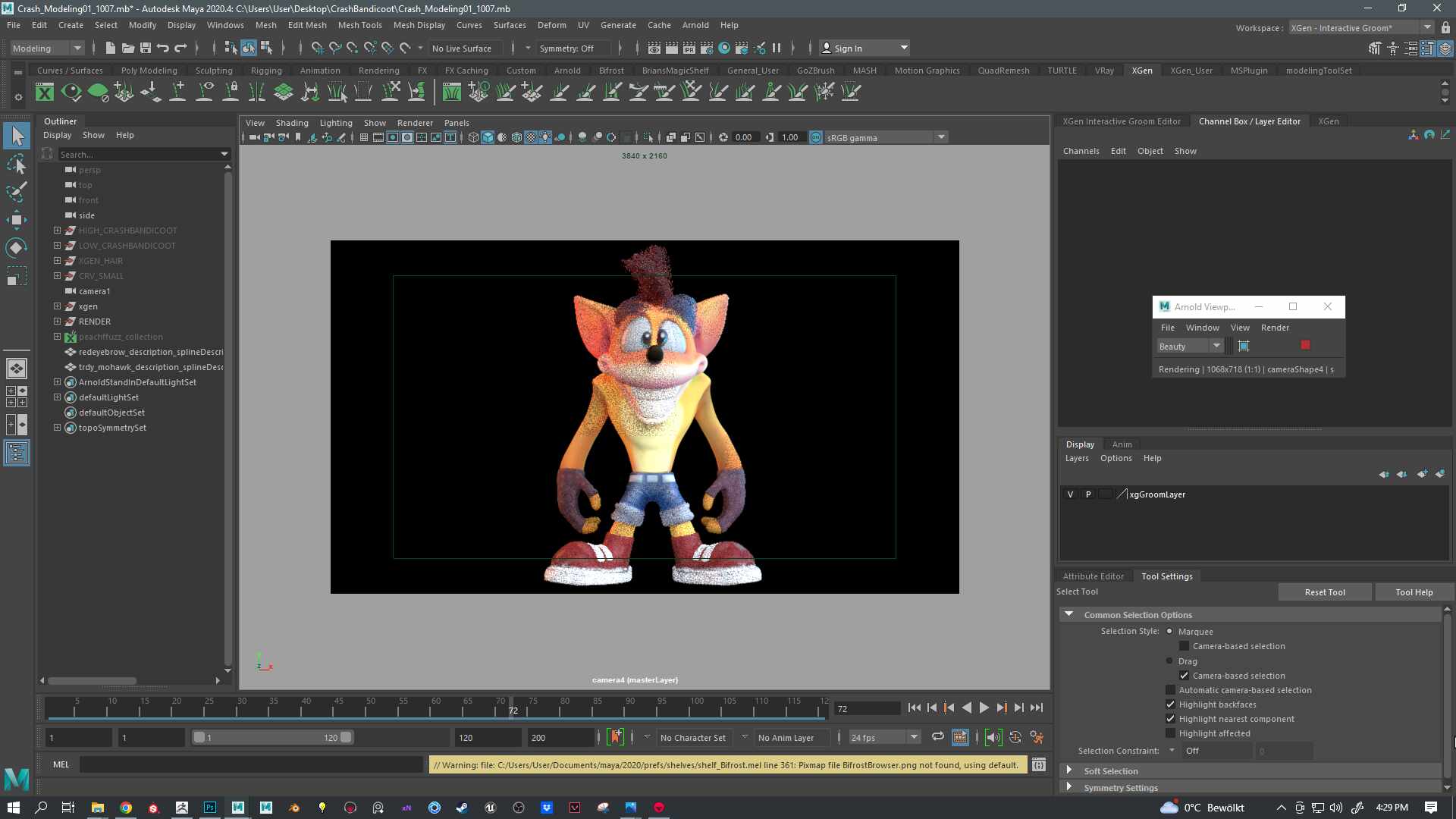Image resolution: width=1456 pixels, height=819 pixels.
Task: Click the Tool Help button
Action: [x=1414, y=592]
